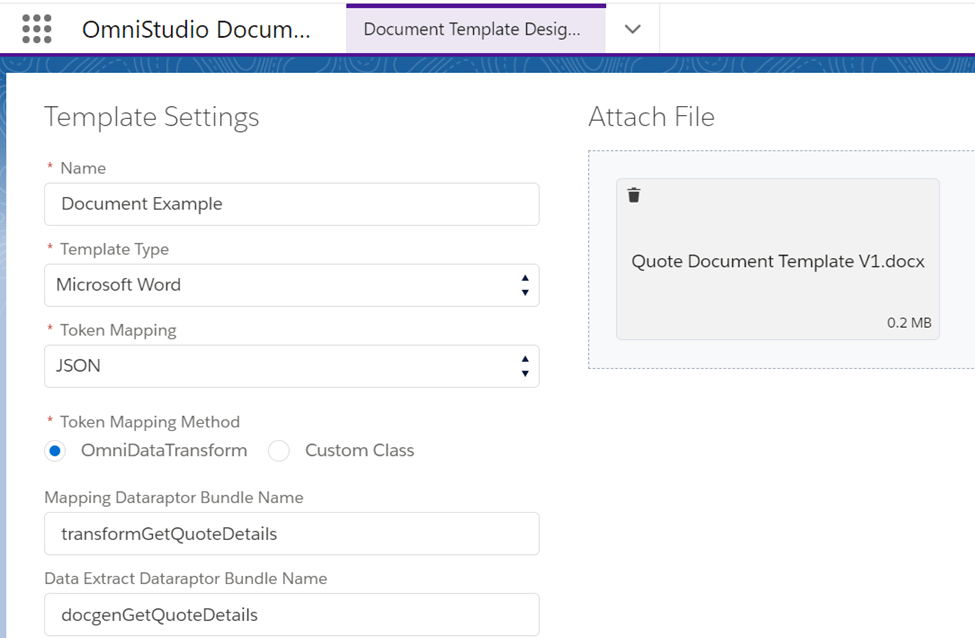Viewport: 975px width, 638px height.
Task: Click the Template Settings heading
Action: (x=151, y=117)
